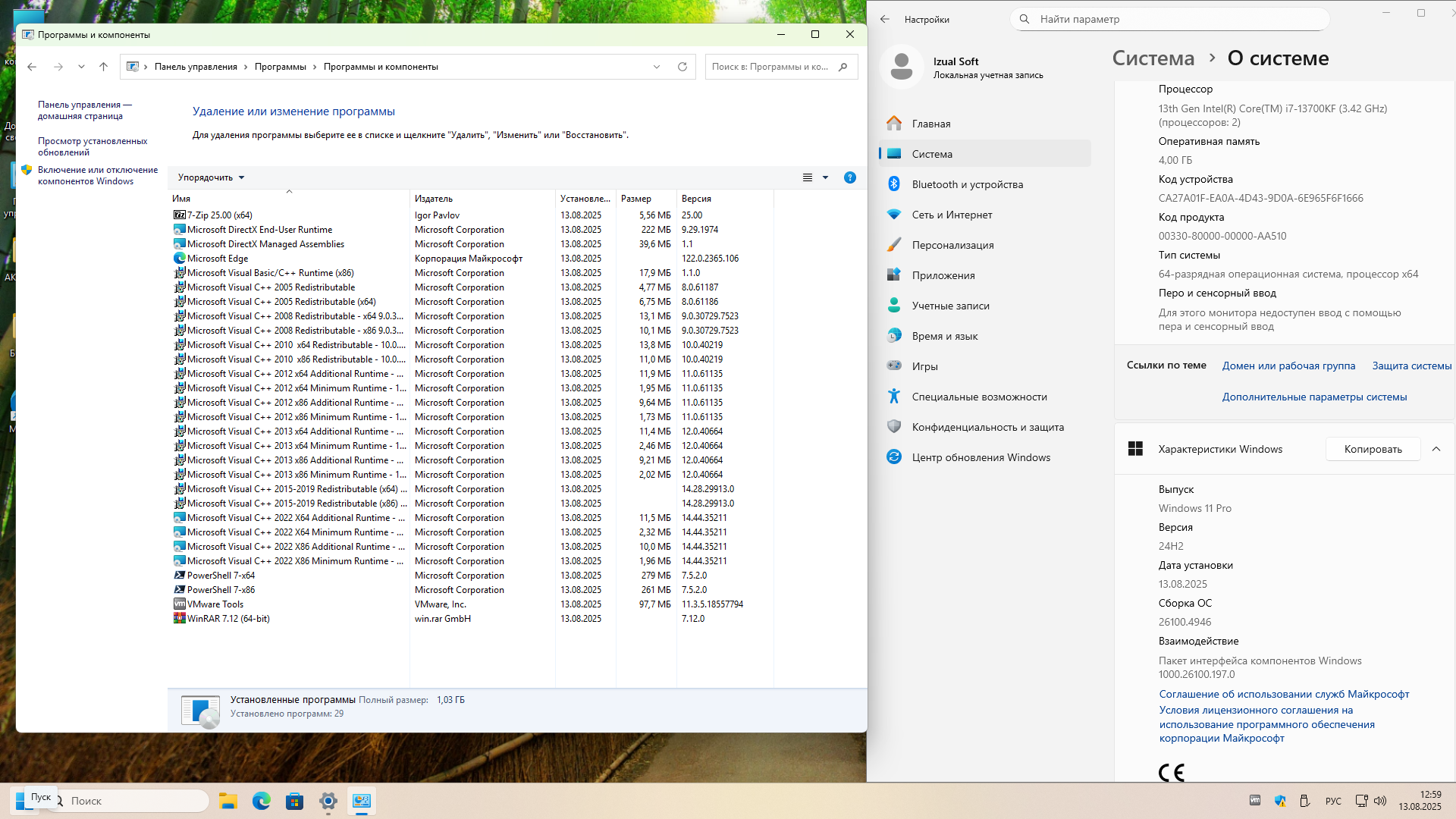Viewport: 1456px width, 819px height.
Task: Click Панель управления in breadcrumb path
Action: coord(196,67)
